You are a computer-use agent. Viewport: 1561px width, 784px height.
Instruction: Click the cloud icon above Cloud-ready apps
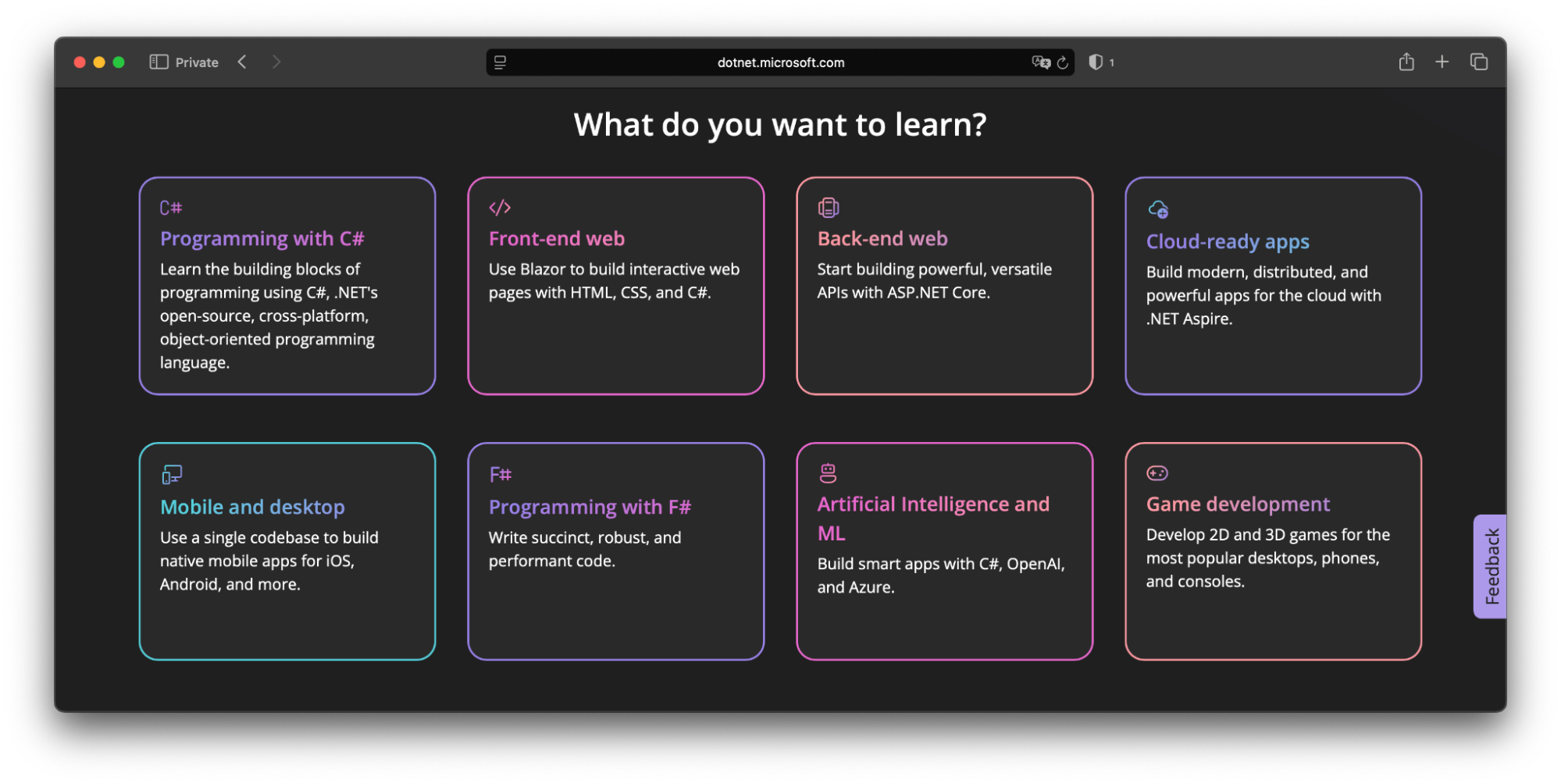[1158, 209]
